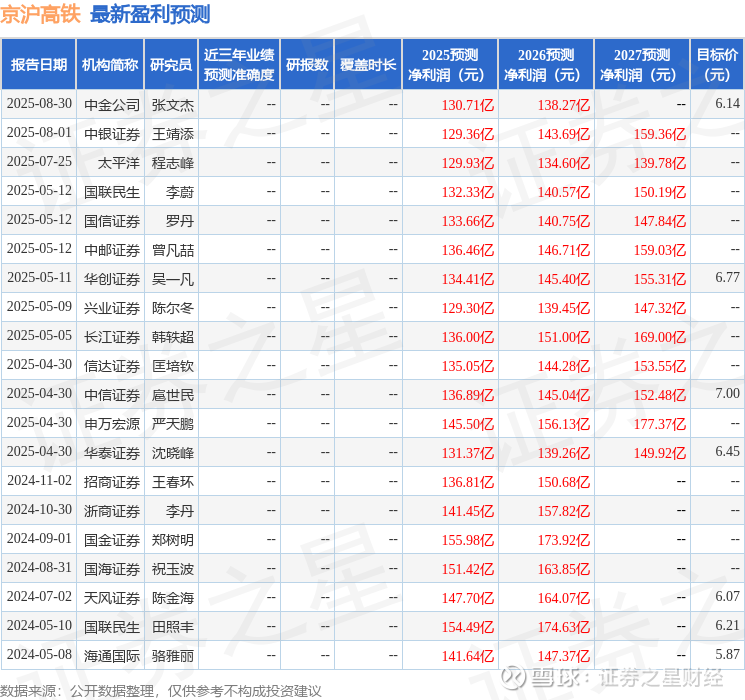Click target price 6.45

tap(727, 451)
